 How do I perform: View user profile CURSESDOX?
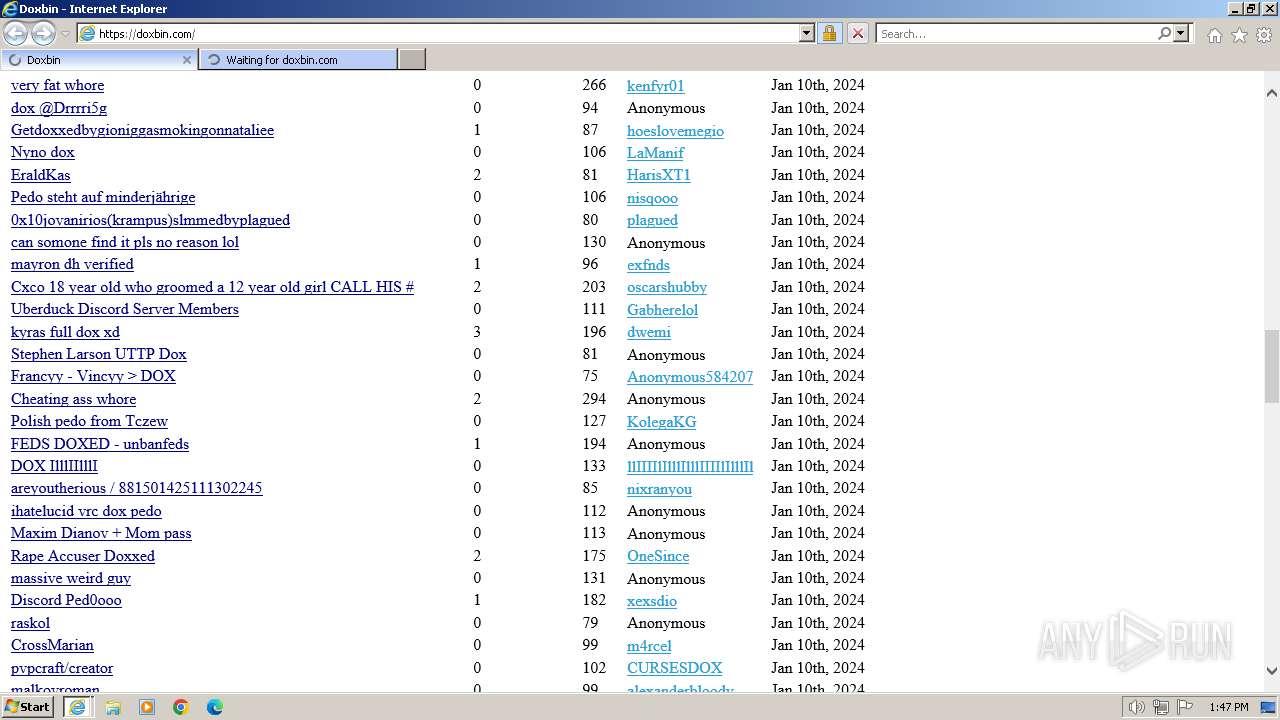(x=674, y=668)
